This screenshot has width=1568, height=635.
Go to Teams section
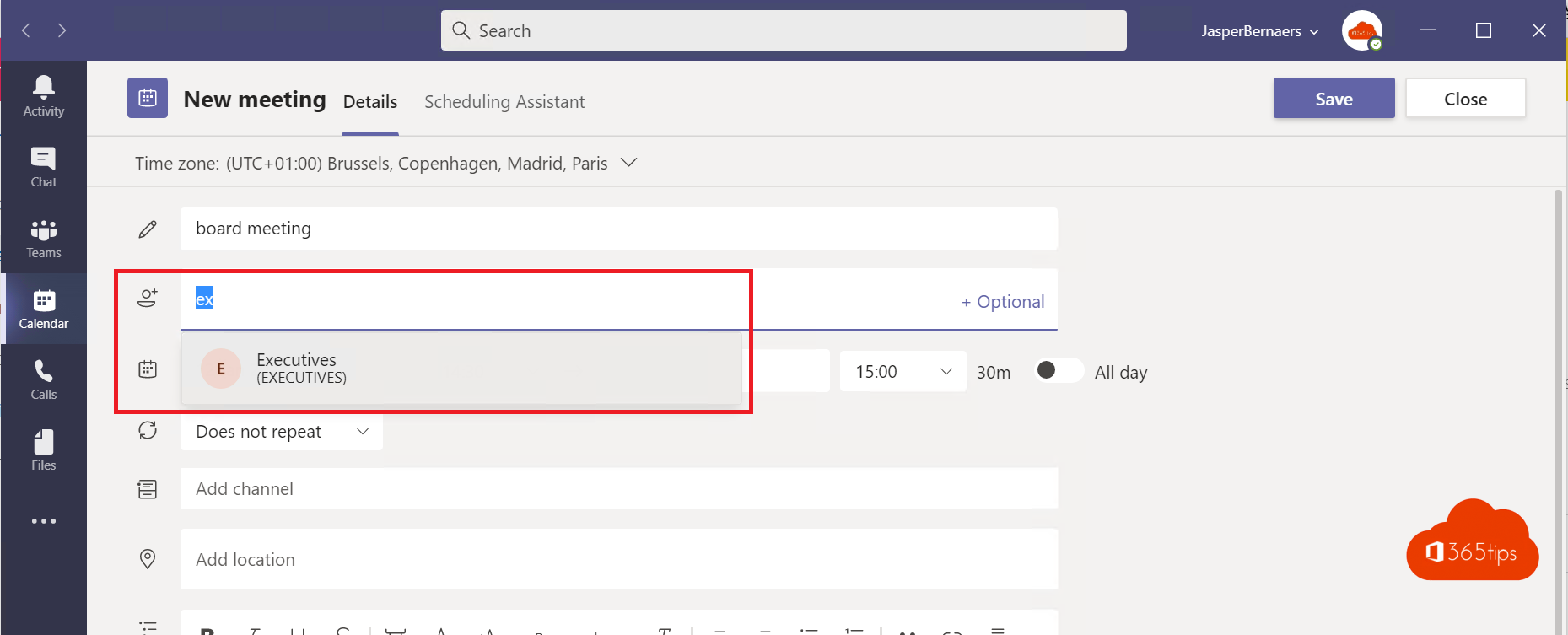44,238
